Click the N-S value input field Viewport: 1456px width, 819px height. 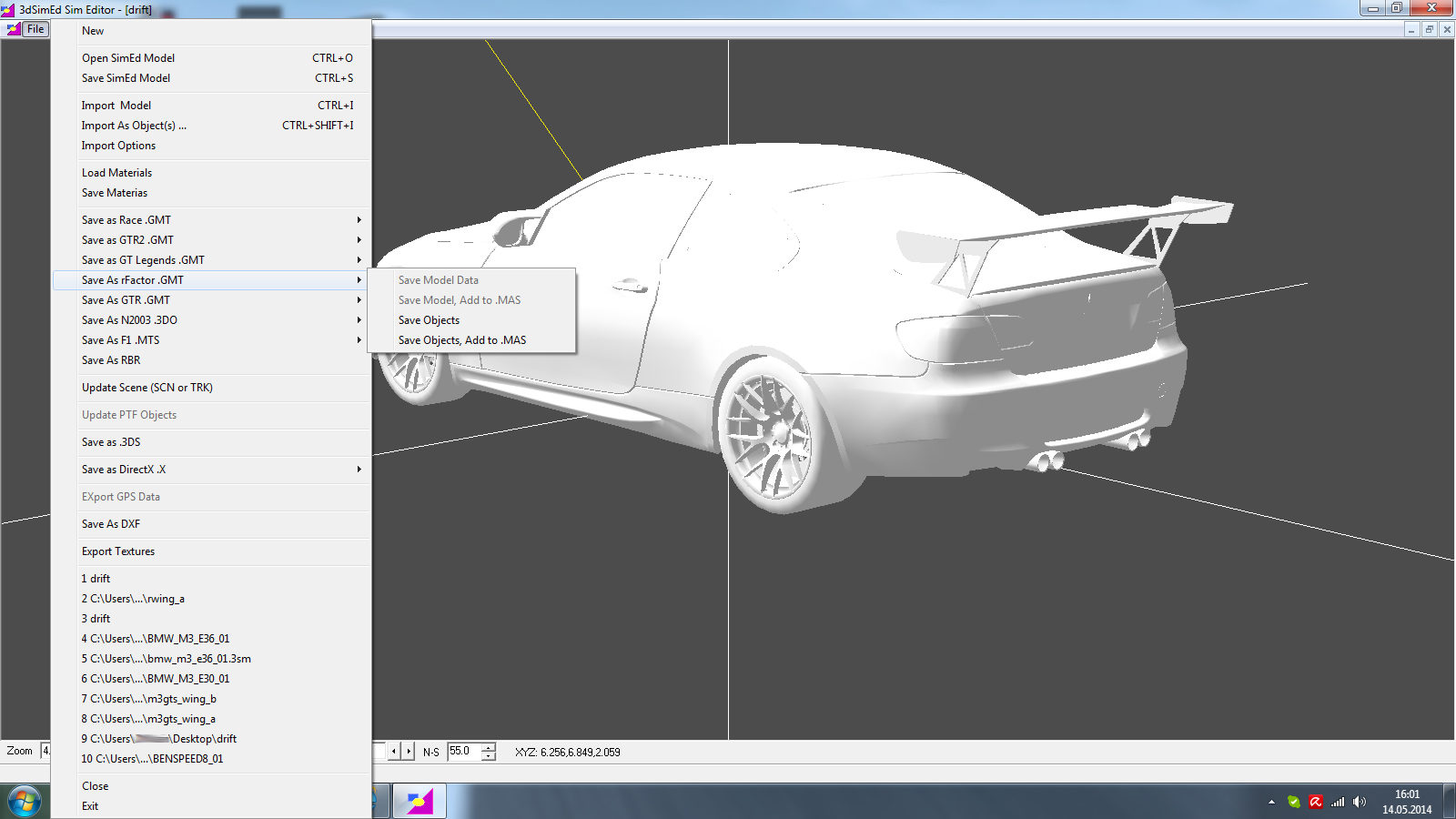click(x=463, y=752)
